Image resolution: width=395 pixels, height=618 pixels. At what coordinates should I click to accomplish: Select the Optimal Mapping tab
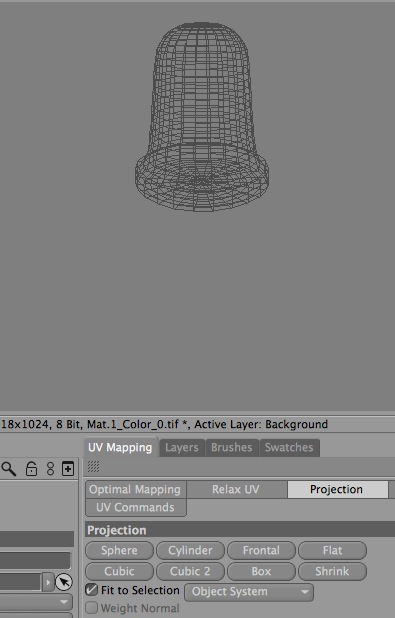pyautogui.click(x=135, y=490)
